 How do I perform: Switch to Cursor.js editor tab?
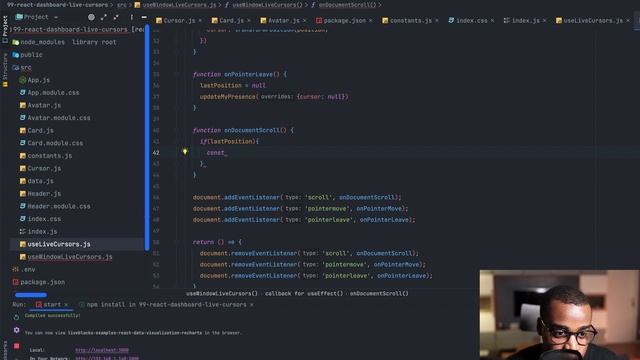pyautogui.click(x=179, y=20)
